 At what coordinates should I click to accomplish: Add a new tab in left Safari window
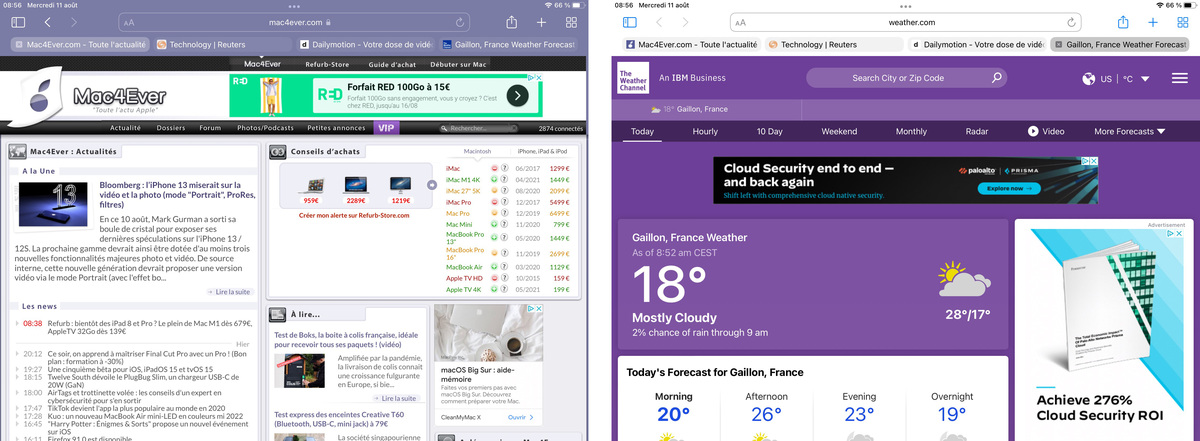click(x=541, y=22)
